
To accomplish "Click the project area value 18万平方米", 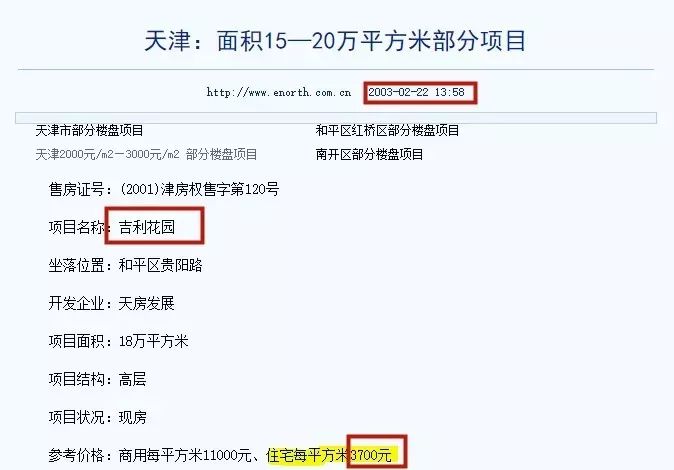I will click(x=153, y=341).
